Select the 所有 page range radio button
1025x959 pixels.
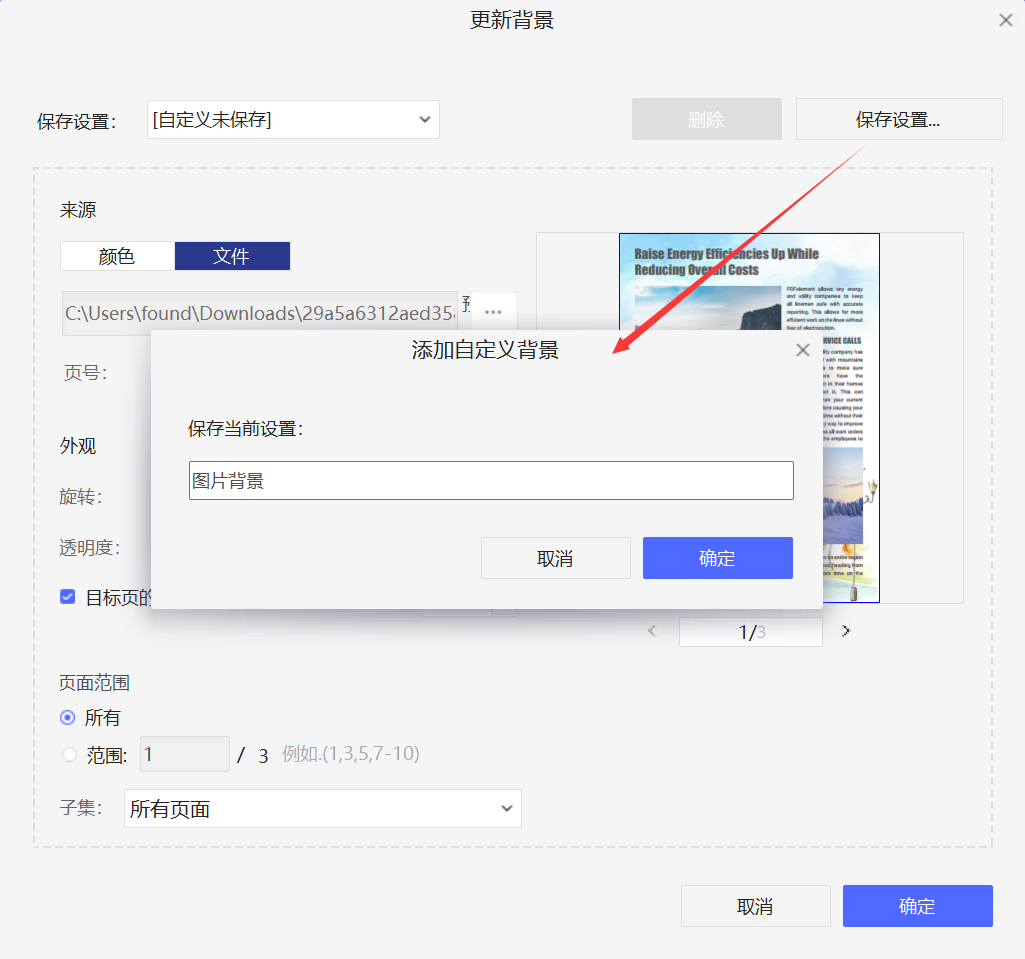68,717
